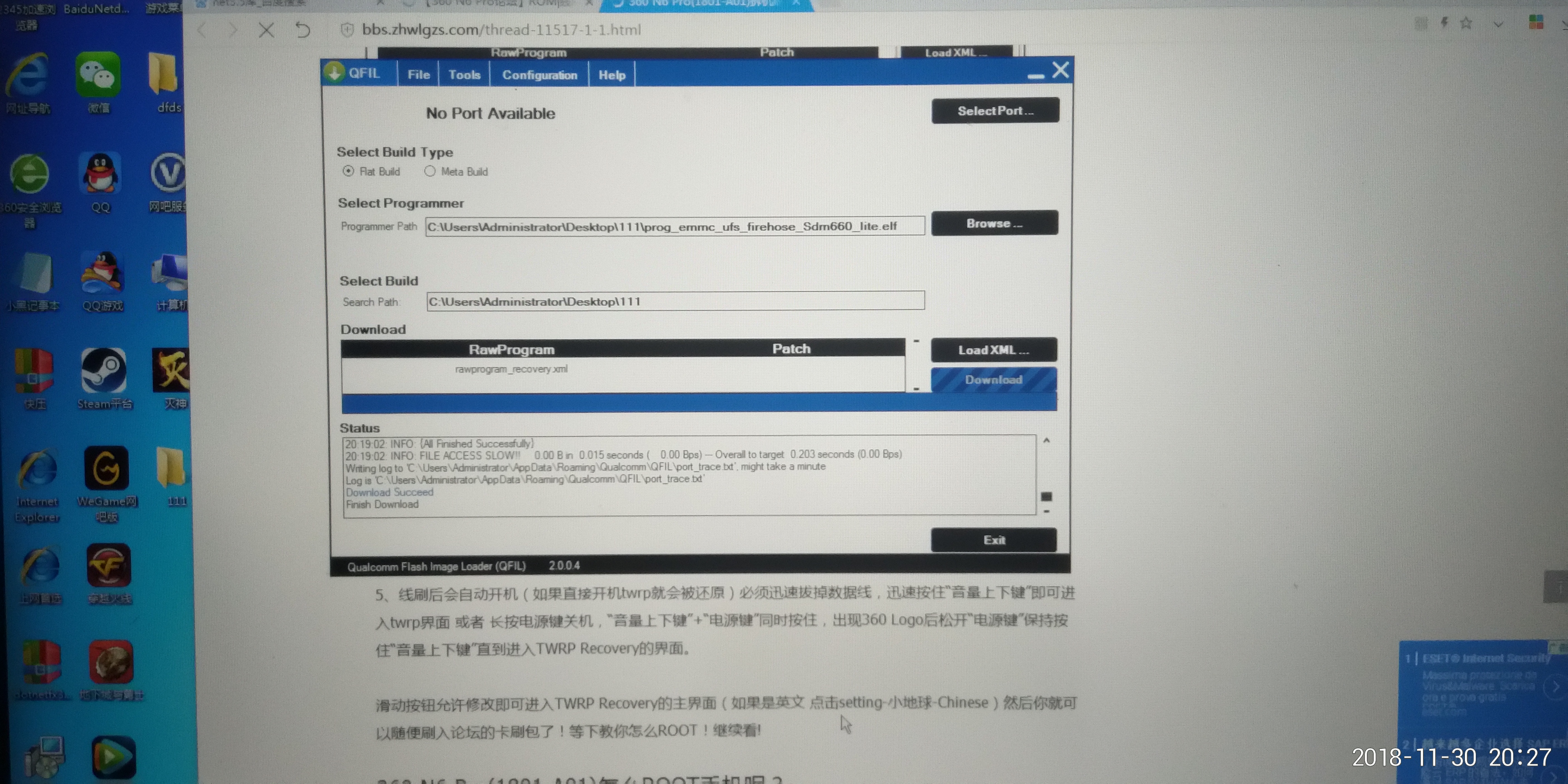Click the browser back arrow
Viewport: 1568px width, 784px height.
[x=203, y=29]
